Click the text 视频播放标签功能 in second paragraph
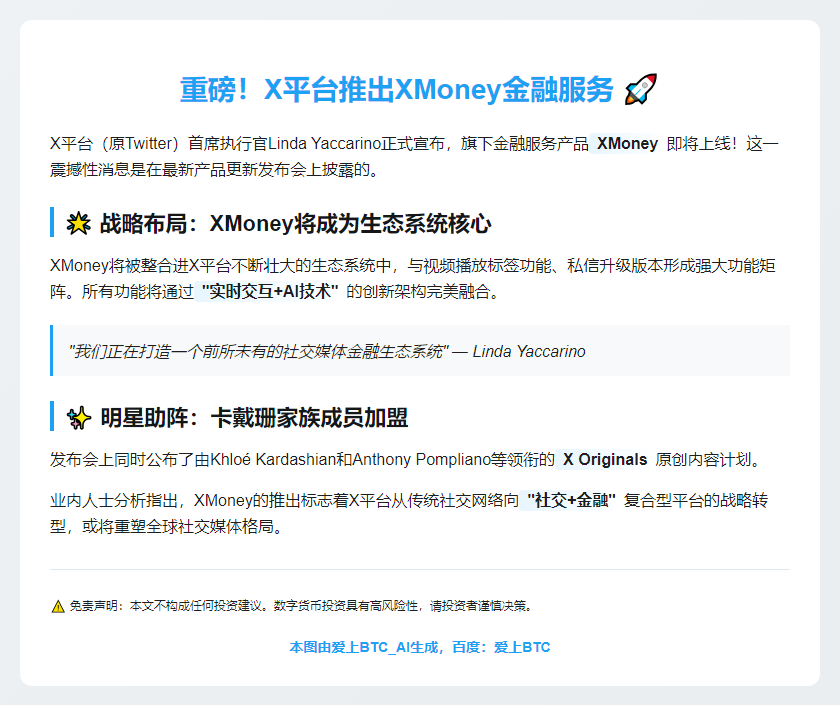The image size is (840, 705). click(487, 266)
